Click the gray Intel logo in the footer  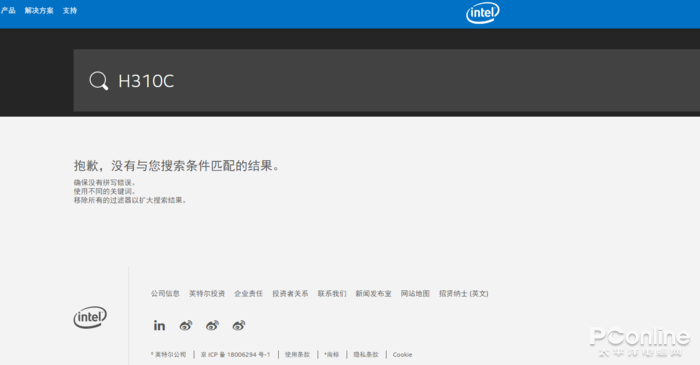click(90, 317)
